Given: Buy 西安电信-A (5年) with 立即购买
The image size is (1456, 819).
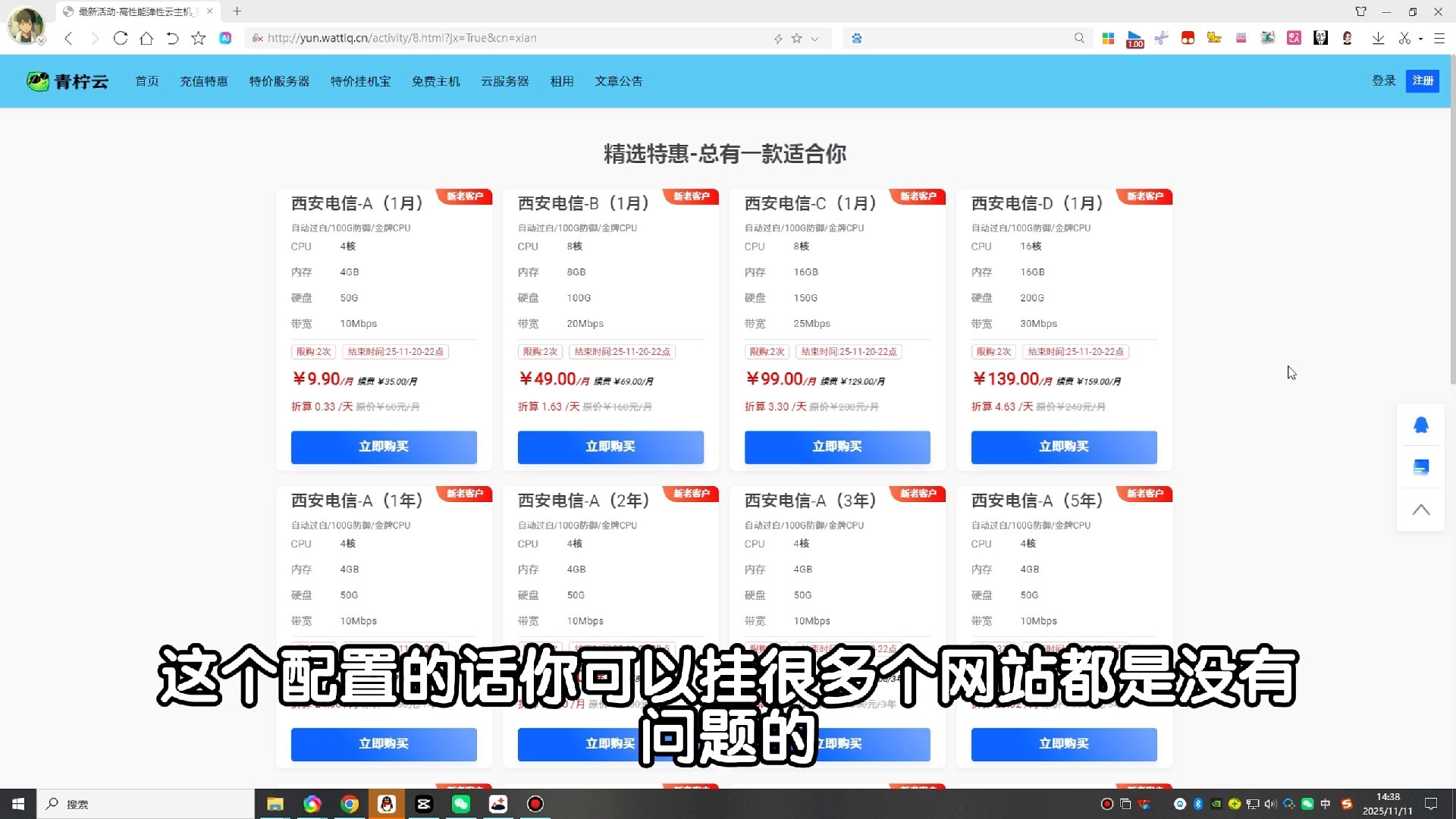Looking at the screenshot, I should 1064,744.
